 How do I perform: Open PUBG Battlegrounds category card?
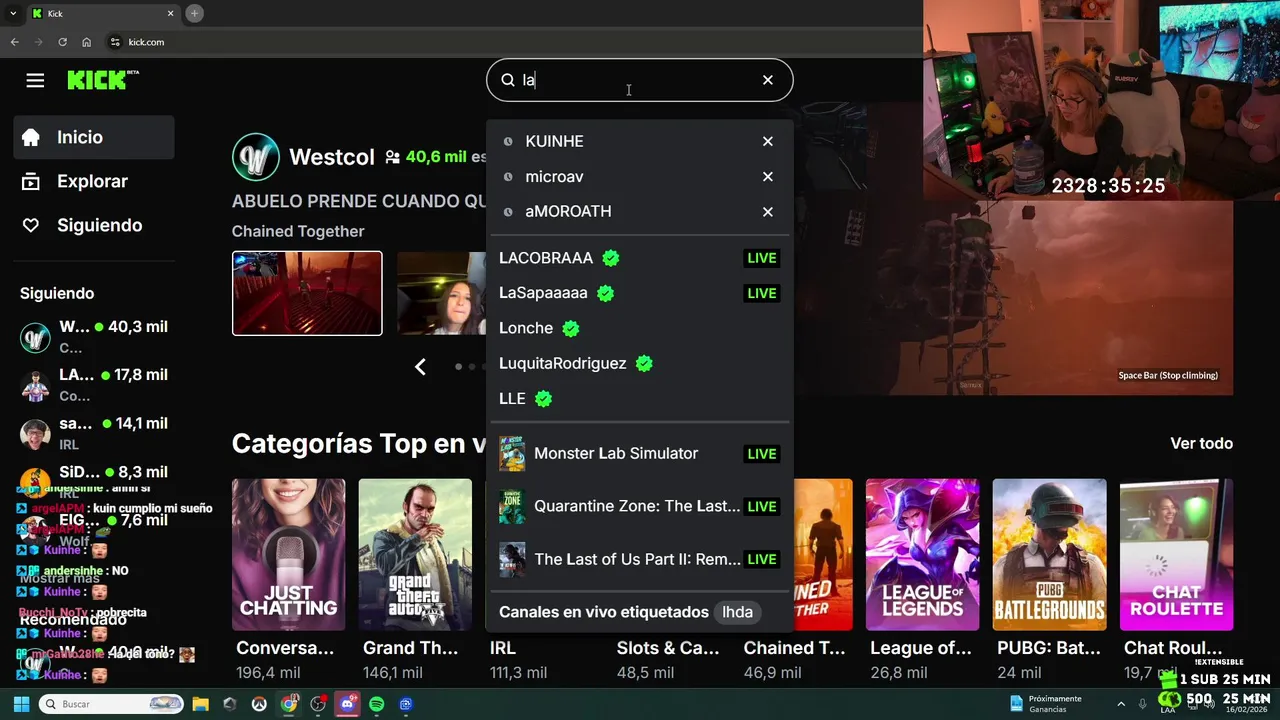coord(1049,555)
